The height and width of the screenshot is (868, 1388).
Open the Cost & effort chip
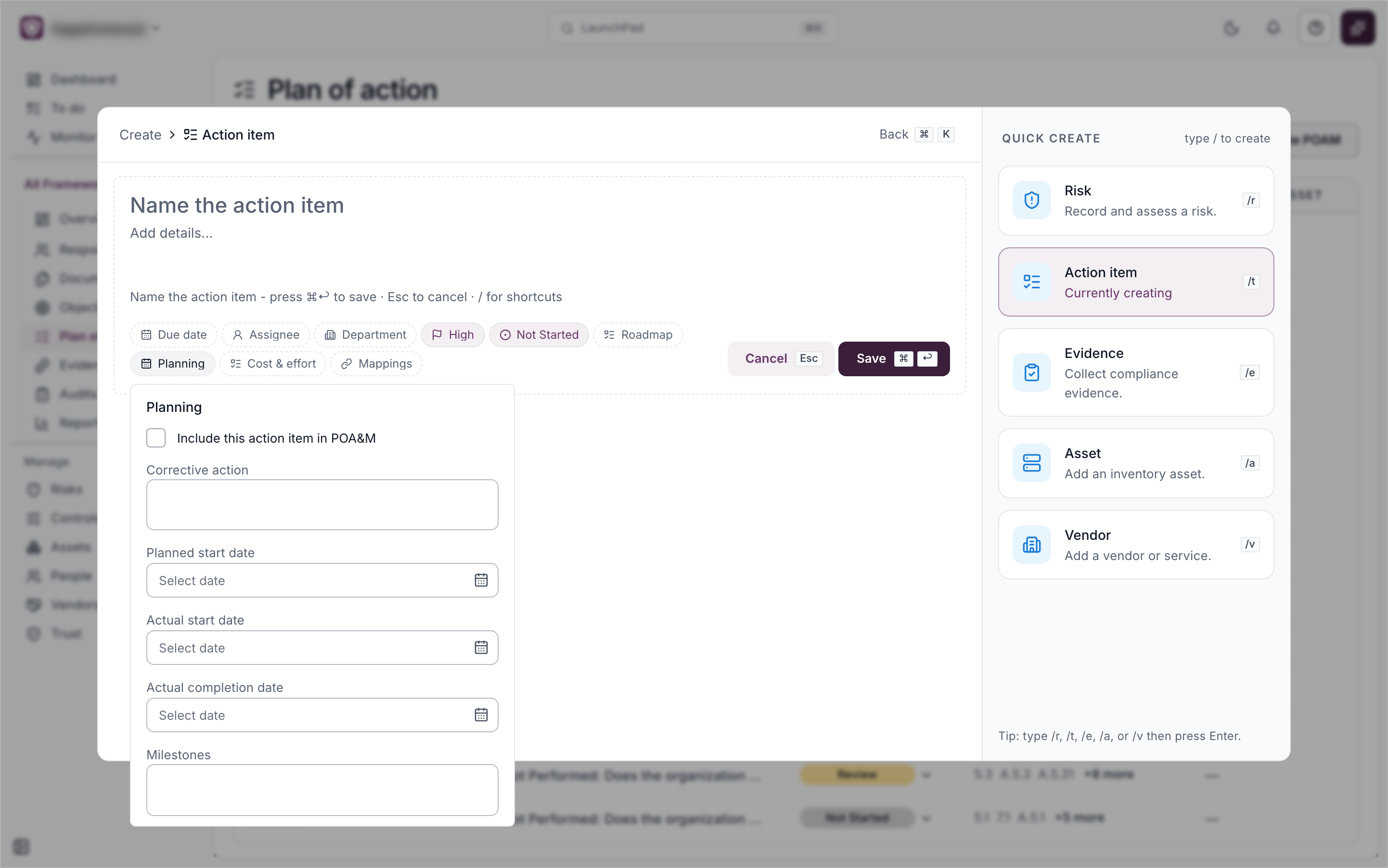click(x=273, y=363)
